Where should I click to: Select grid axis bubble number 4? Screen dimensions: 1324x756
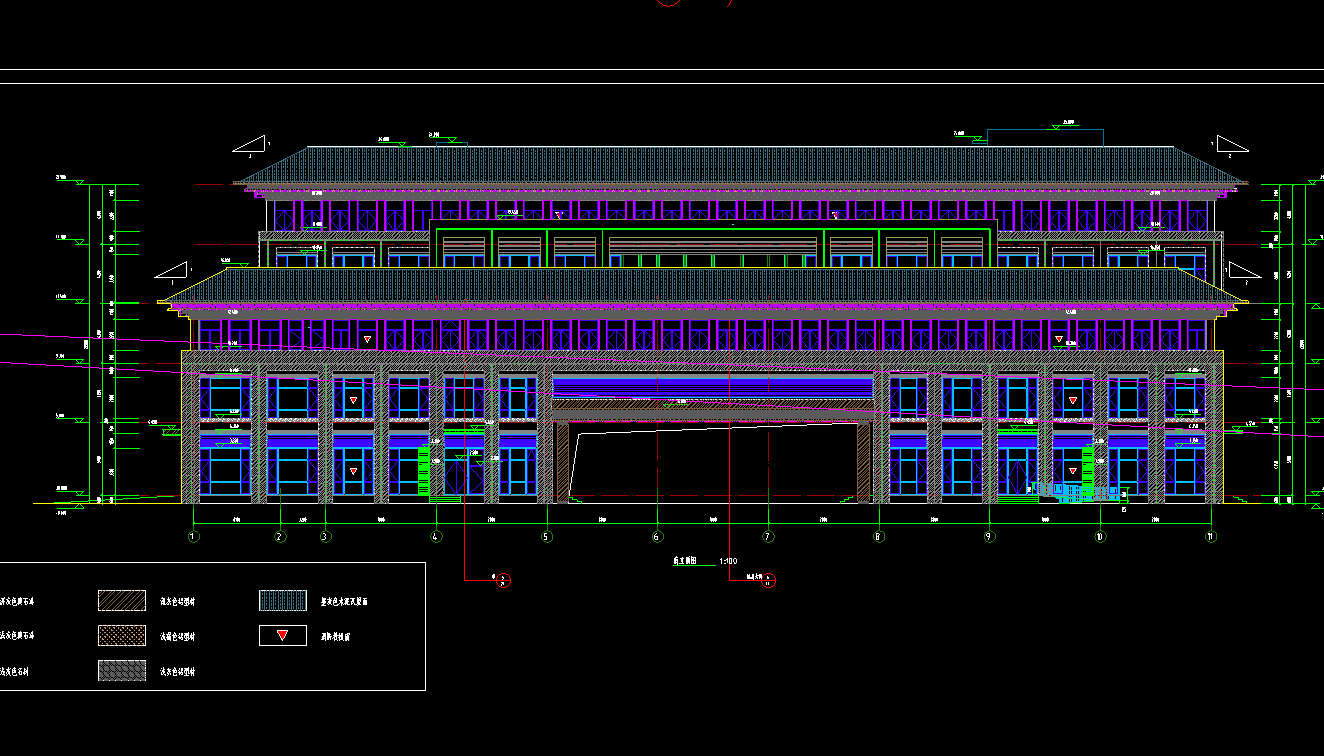point(436,536)
